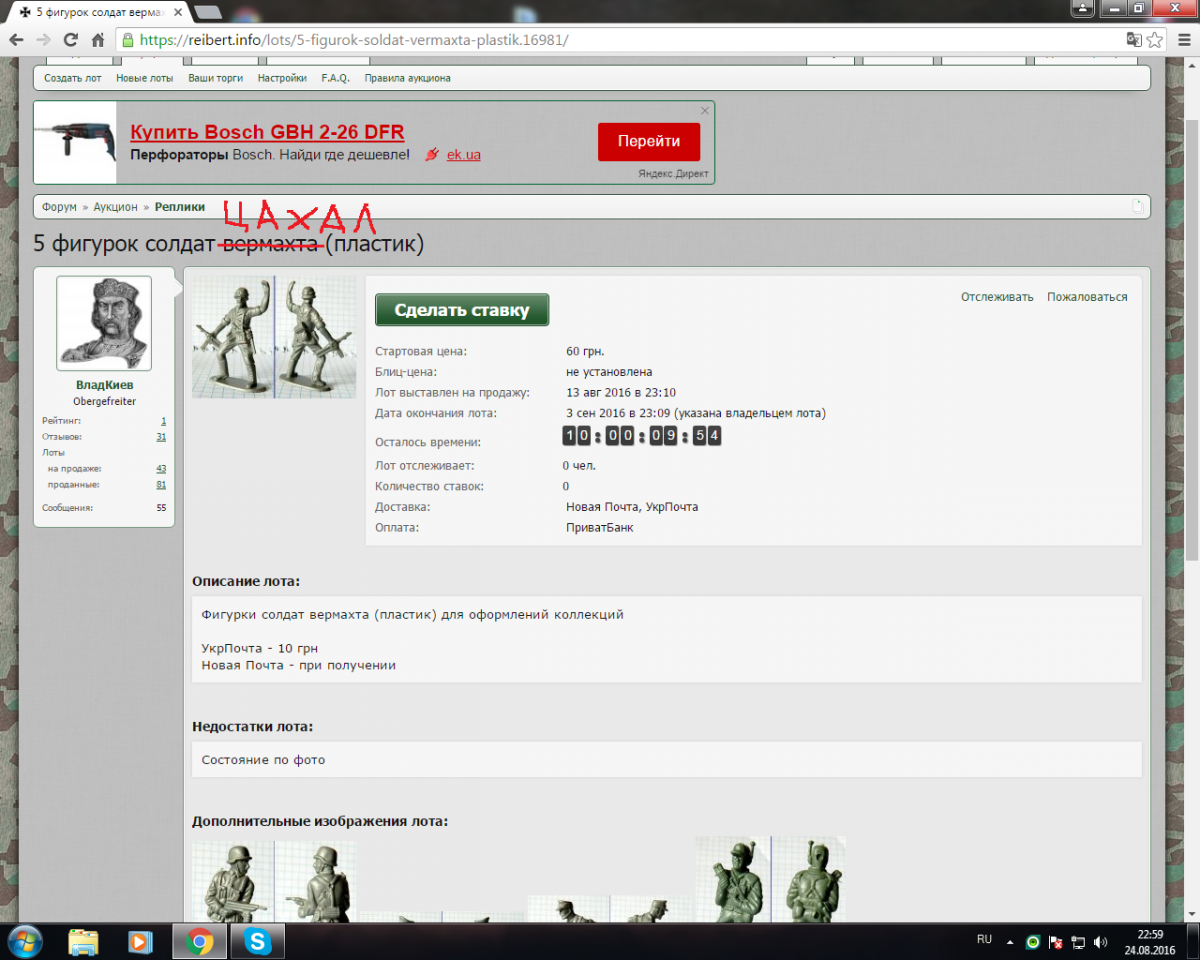
Task: Show hidden system tray icons
Action: point(1010,942)
